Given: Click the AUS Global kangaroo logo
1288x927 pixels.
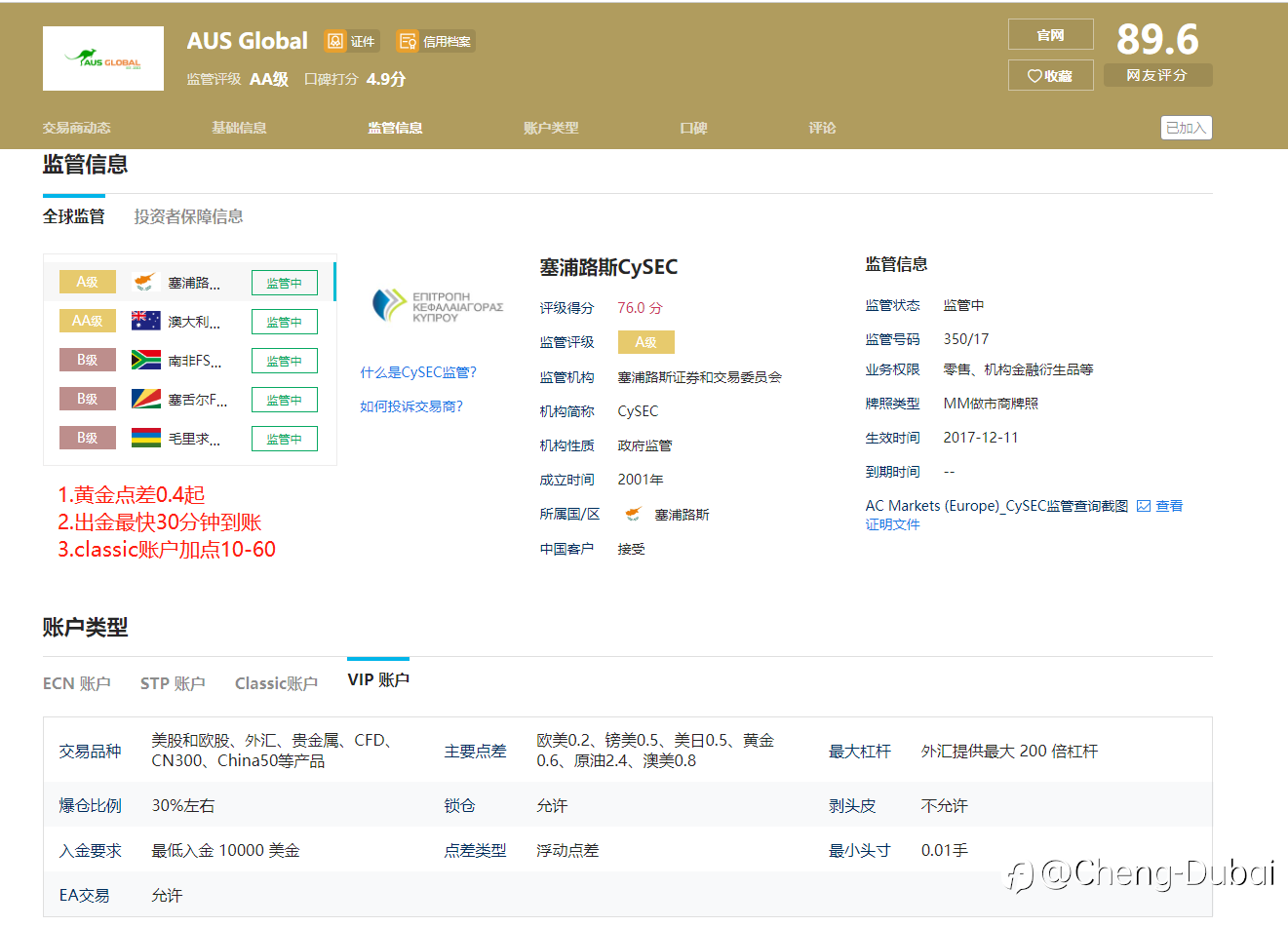Looking at the screenshot, I should pos(103,58).
